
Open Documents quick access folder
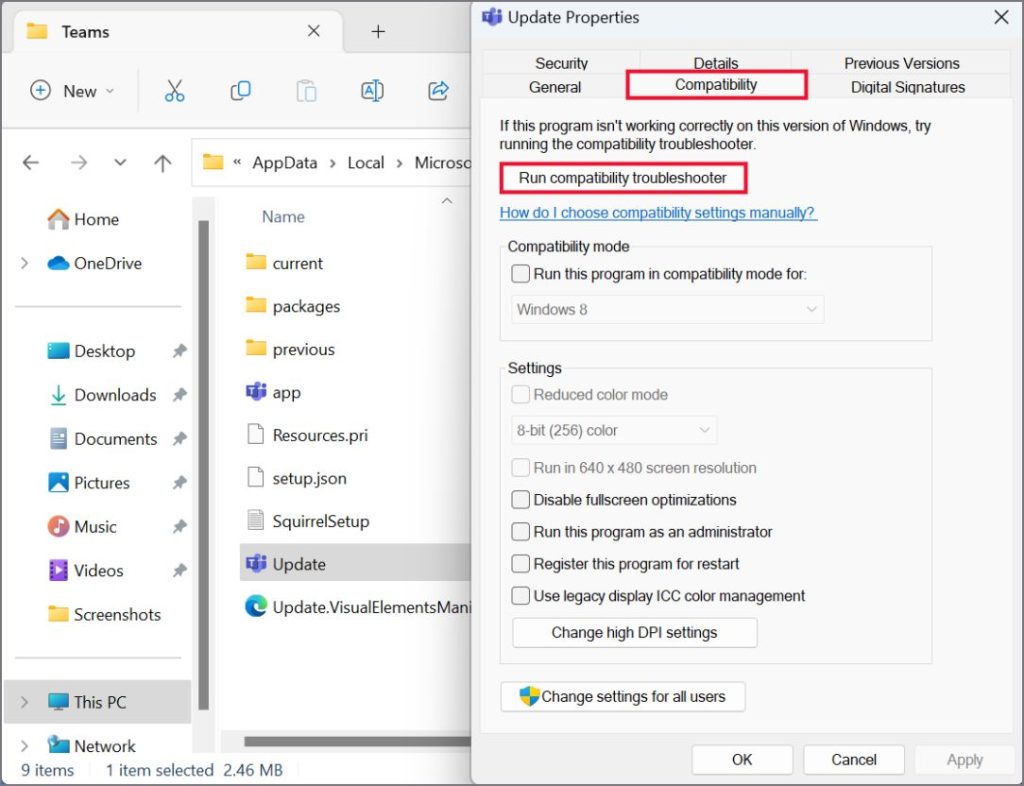point(103,439)
